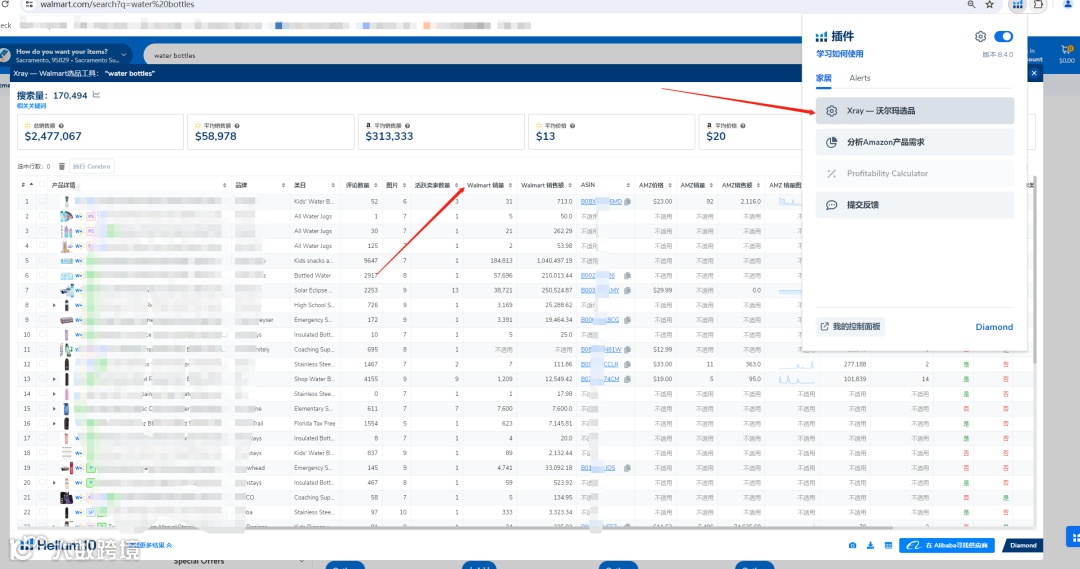
Task: Expand row 14 variations arrow
Action: pyautogui.click(x=54, y=394)
